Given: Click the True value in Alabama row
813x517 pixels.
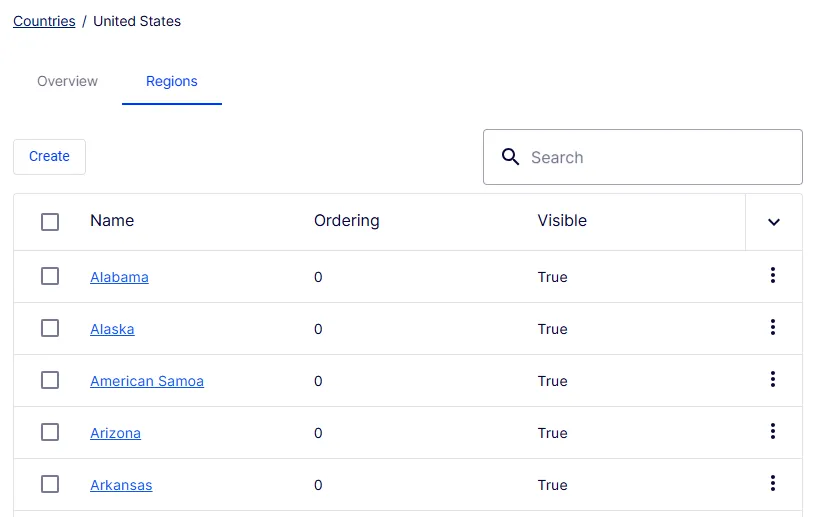Looking at the screenshot, I should coord(552,277).
